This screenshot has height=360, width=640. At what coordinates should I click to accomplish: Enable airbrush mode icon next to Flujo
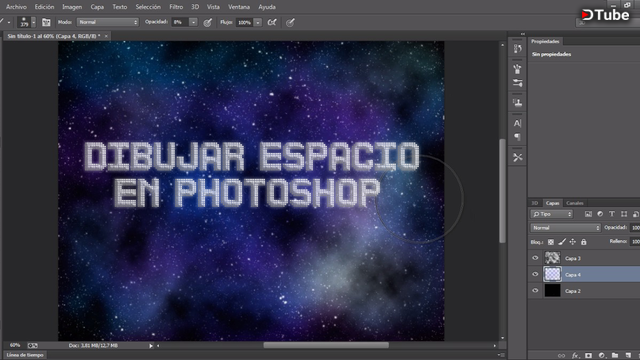(x=272, y=22)
